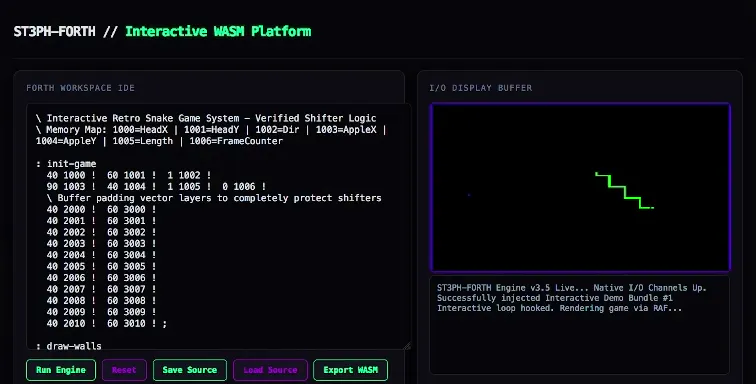The width and height of the screenshot is (756, 384).
Task: Click the Interactive WASM Platform heading
Action: [x=218, y=31]
